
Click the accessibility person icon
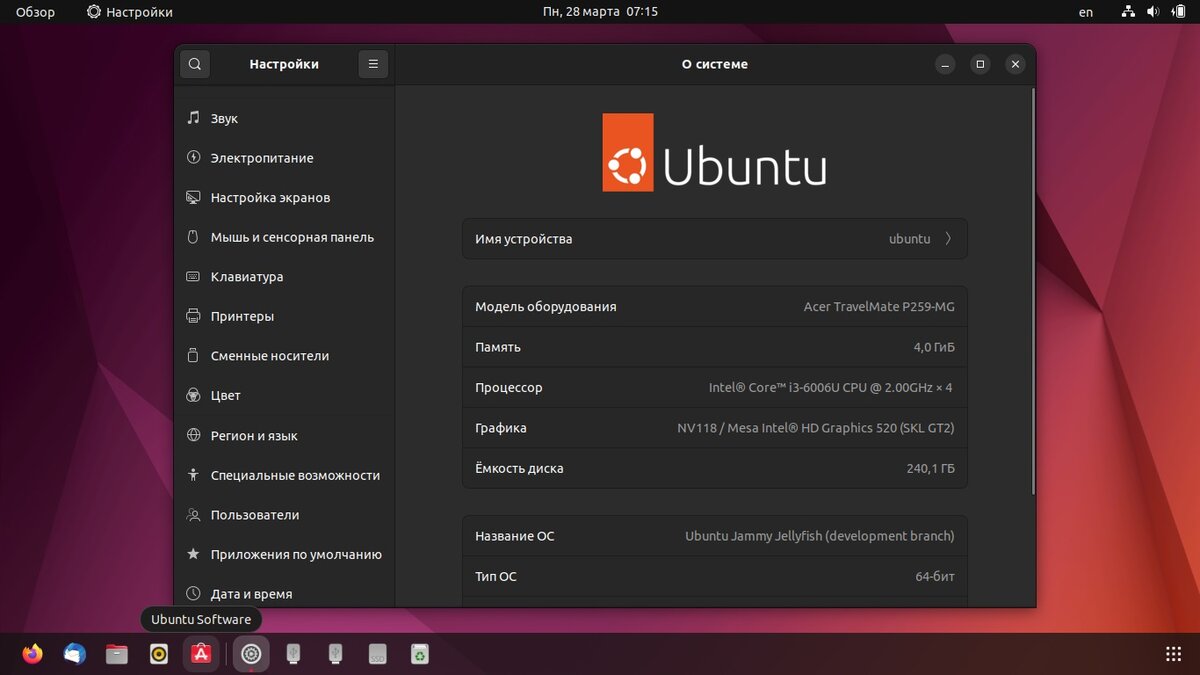click(x=193, y=475)
